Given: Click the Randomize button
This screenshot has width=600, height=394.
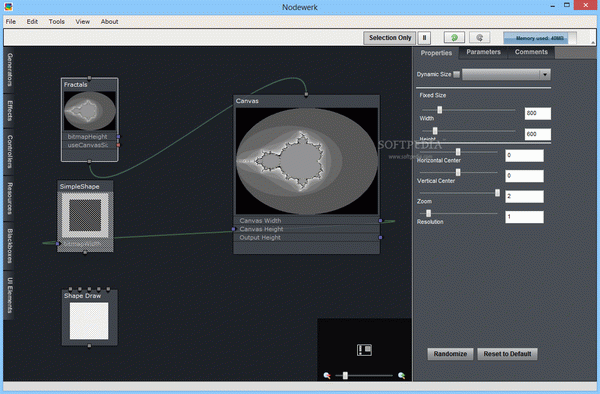Looking at the screenshot, I should click(x=450, y=354).
